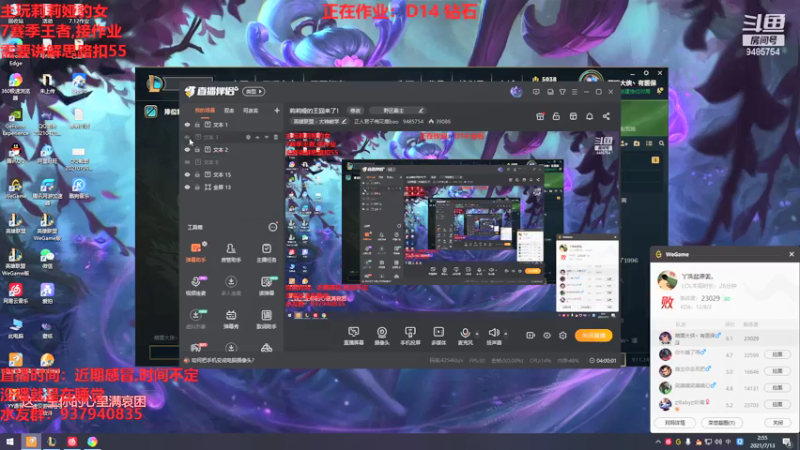Screen dimensions: 800x450
Task: Switch to the second scene tab
Action: pyautogui.click(x=229, y=110)
